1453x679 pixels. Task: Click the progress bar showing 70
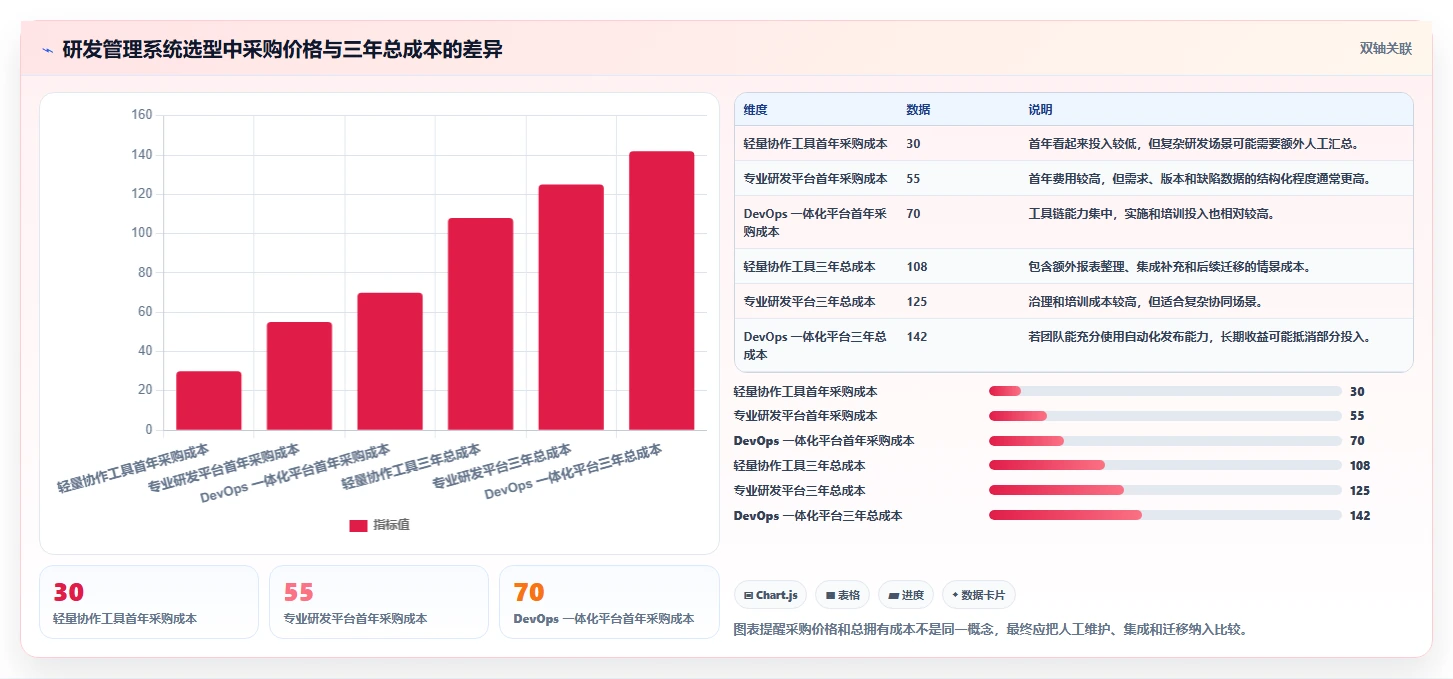1165,441
